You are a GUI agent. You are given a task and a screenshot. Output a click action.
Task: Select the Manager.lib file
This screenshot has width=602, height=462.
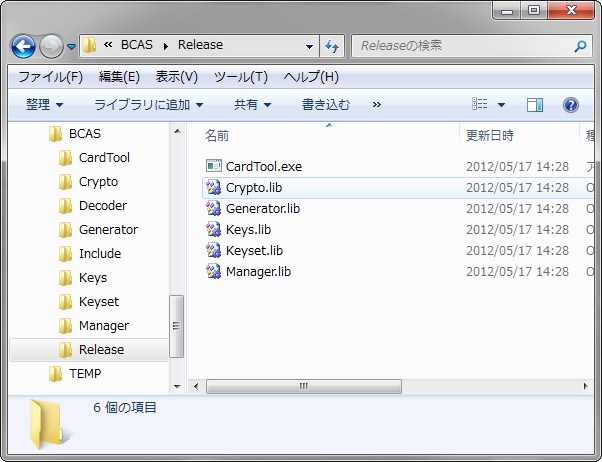(258, 271)
